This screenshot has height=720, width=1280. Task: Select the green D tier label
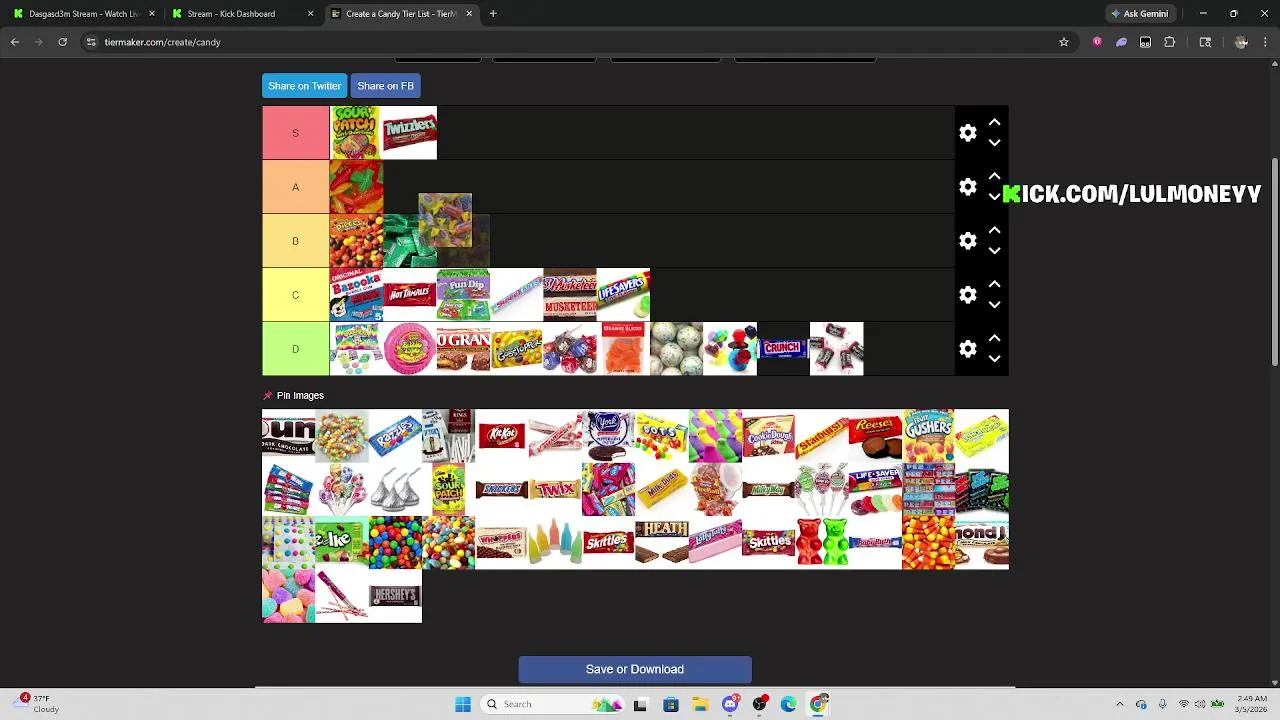pos(295,349)
